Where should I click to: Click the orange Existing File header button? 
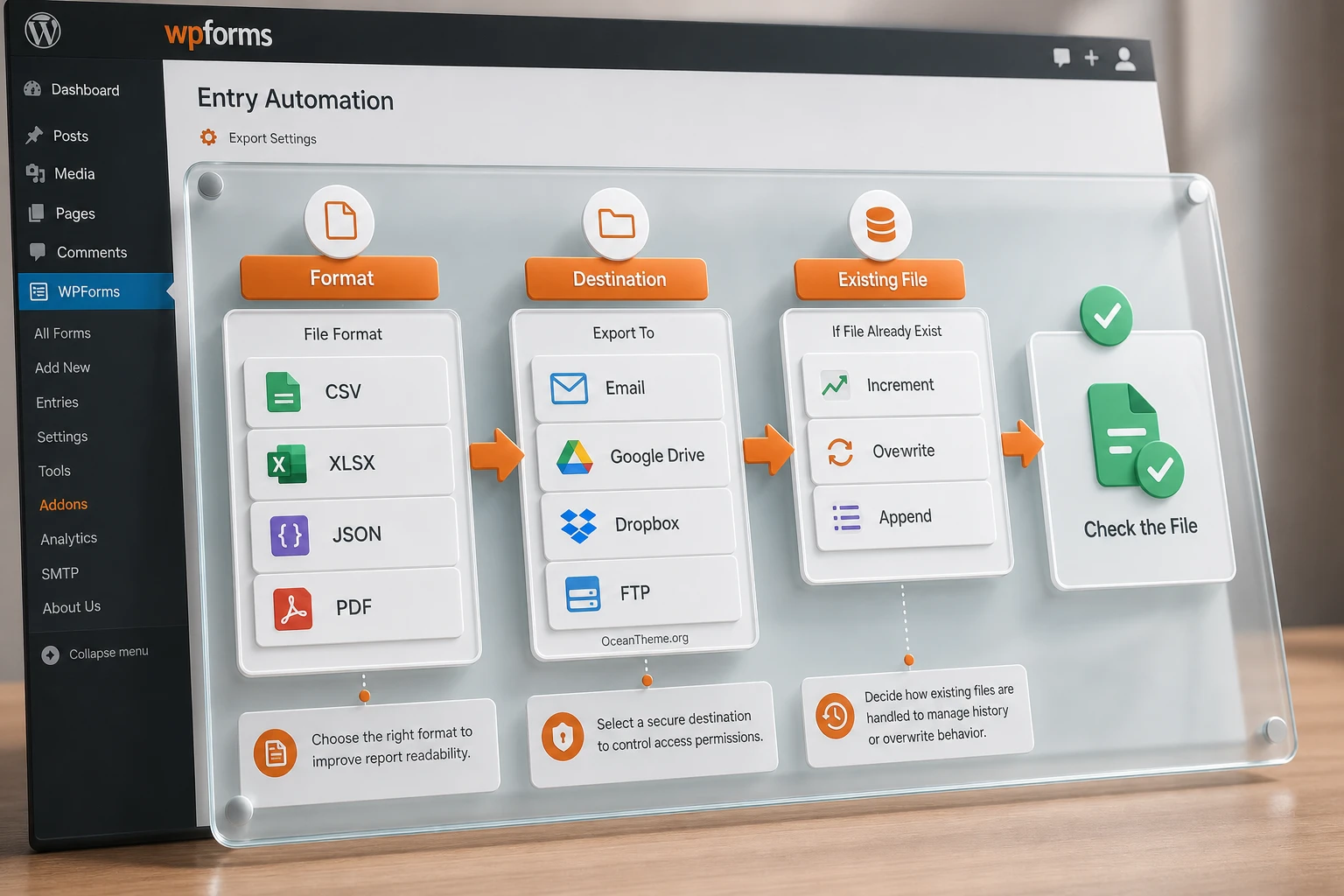click(x=880, y=280)
